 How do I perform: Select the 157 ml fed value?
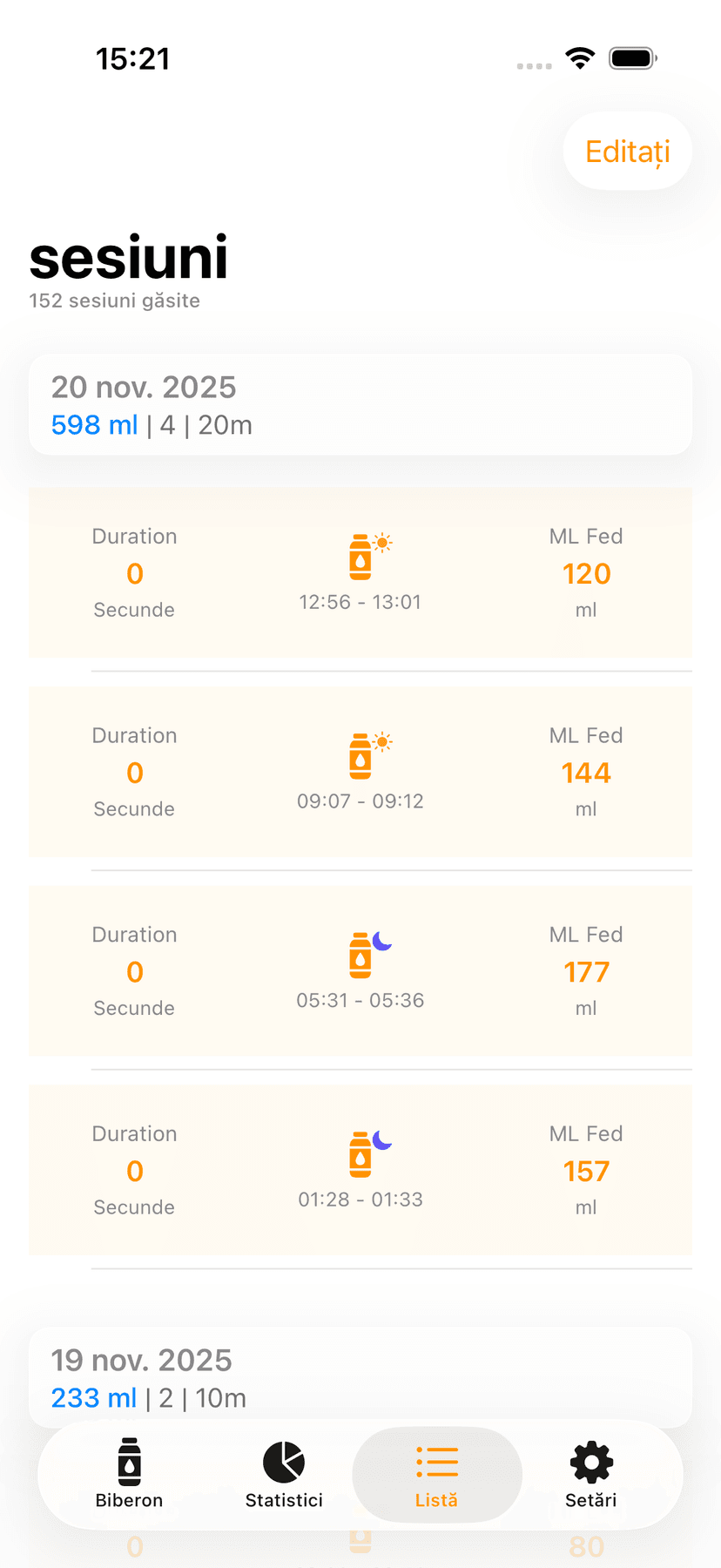[586, 1172]
